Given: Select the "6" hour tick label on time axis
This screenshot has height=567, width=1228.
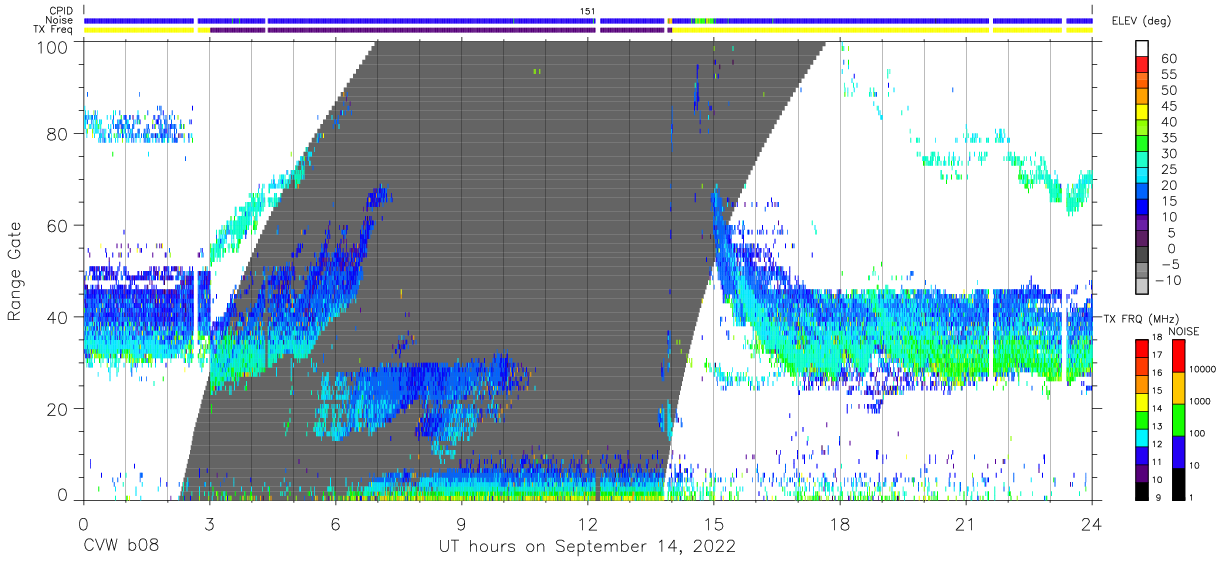Looking at the screenshot, I should (x=335, y=525).
